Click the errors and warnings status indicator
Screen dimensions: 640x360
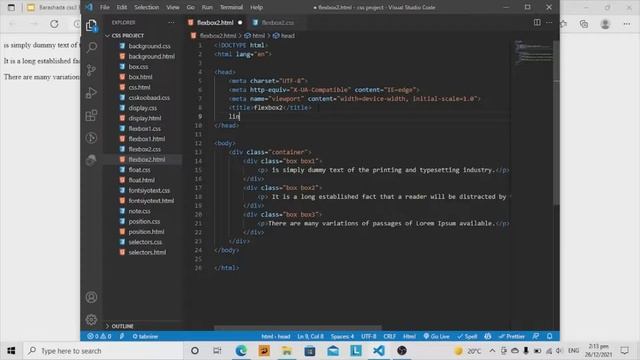click(x=99, y=336)
